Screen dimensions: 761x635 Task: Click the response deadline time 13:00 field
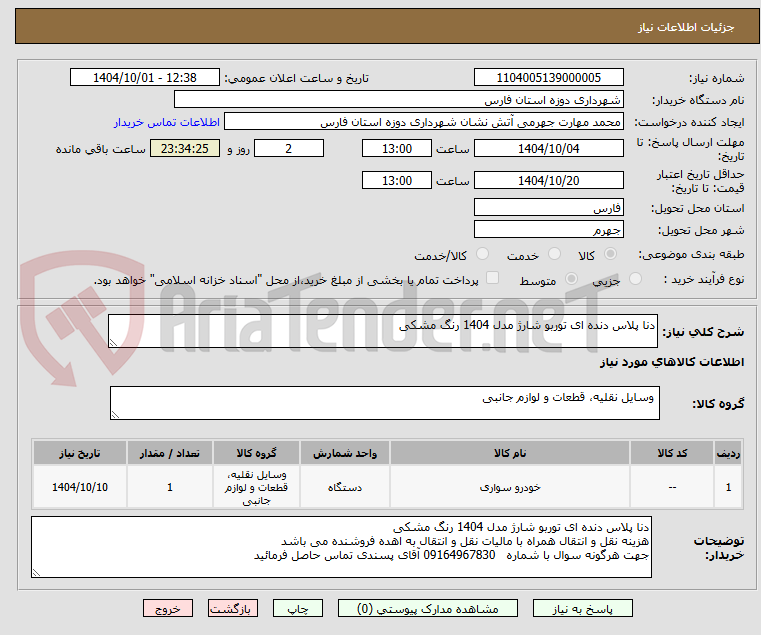coord(397,148)
